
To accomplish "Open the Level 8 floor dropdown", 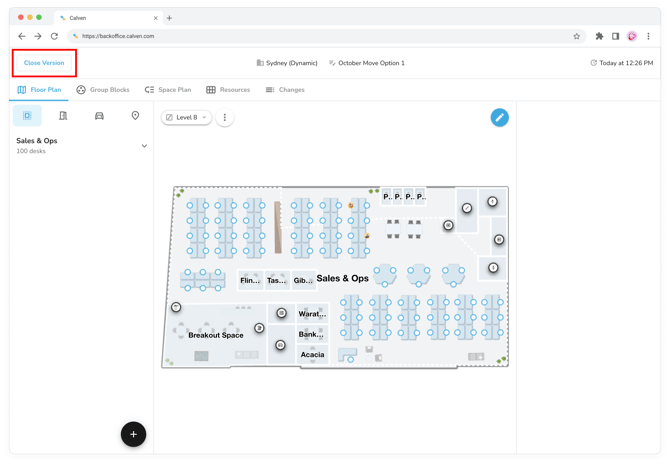I will pyautogui.click(x=187, y=118).
